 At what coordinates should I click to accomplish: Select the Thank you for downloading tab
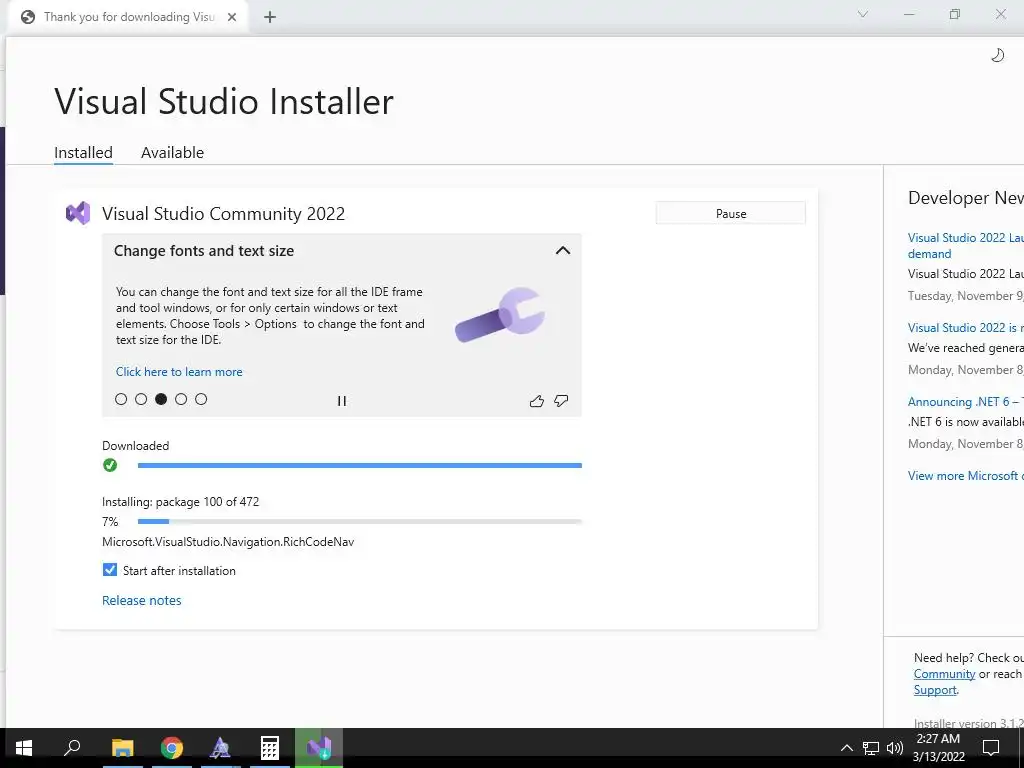coord(129,17)
